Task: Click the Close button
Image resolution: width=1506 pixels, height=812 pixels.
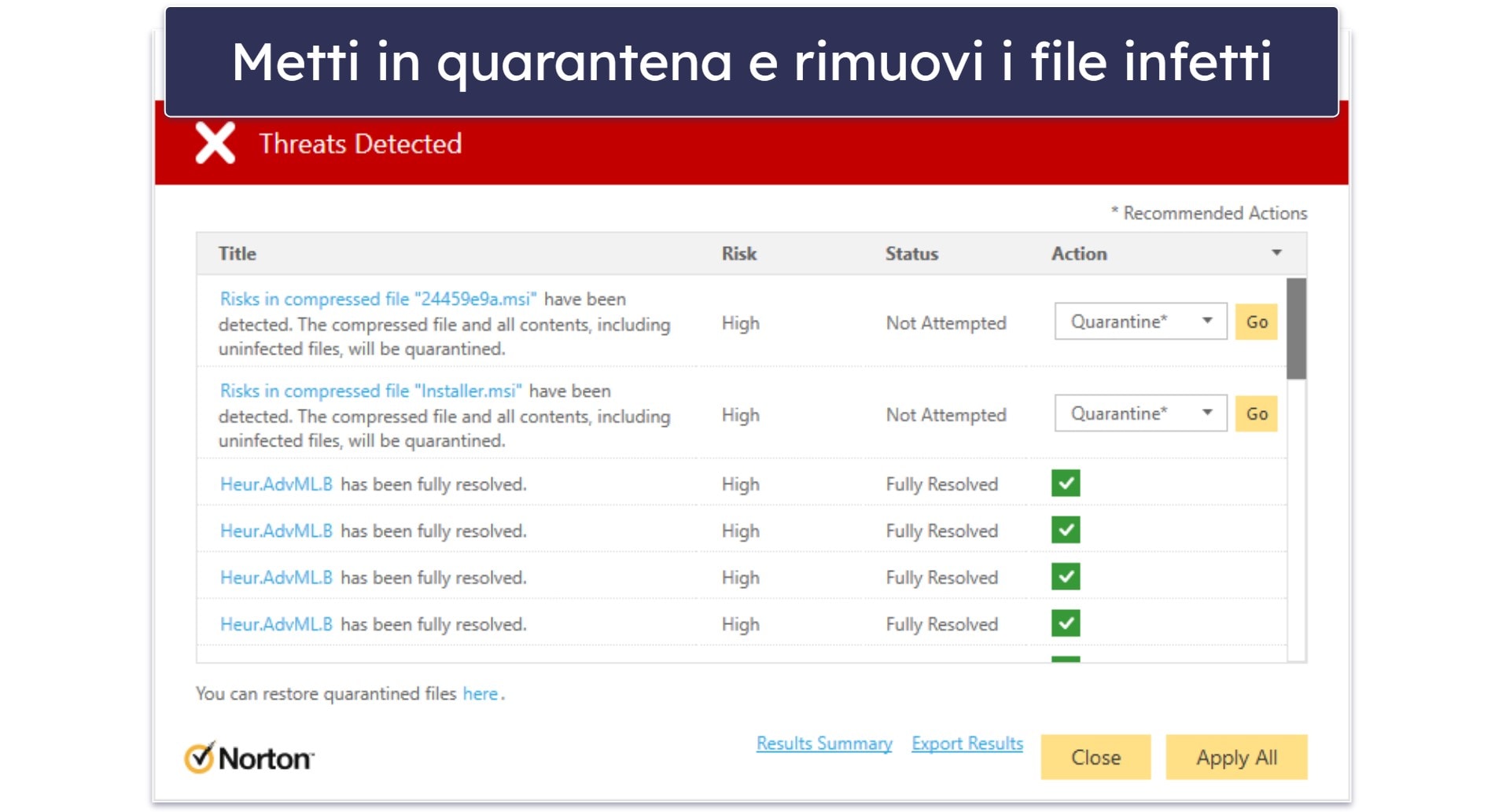Action: click(1095, 757)
